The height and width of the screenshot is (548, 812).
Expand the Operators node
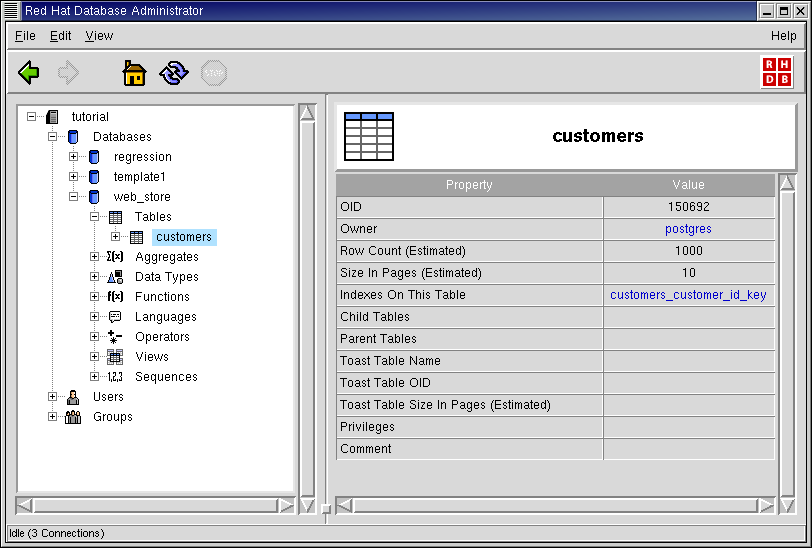[94, 337]
